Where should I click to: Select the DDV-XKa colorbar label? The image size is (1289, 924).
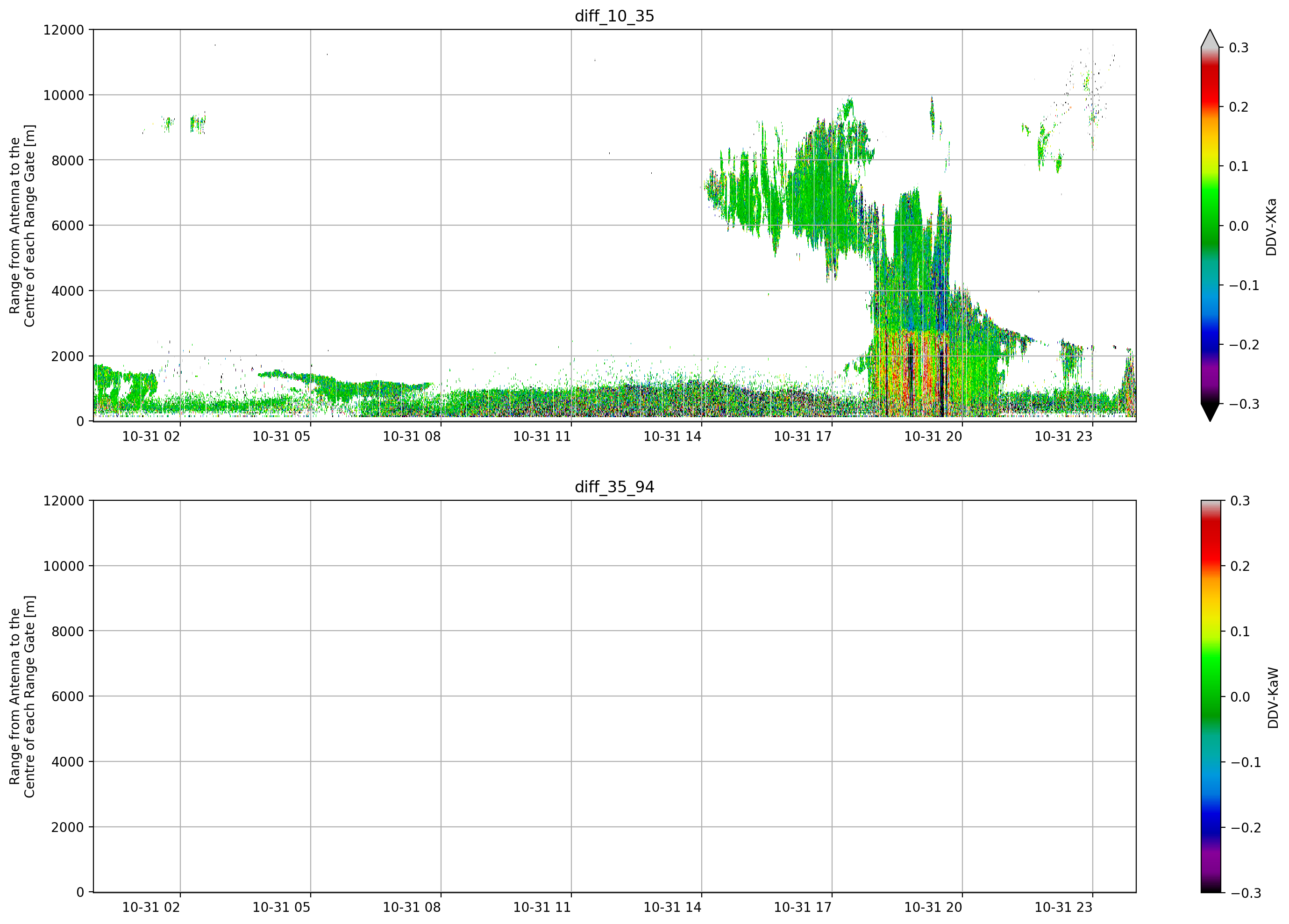[1271, 227]
